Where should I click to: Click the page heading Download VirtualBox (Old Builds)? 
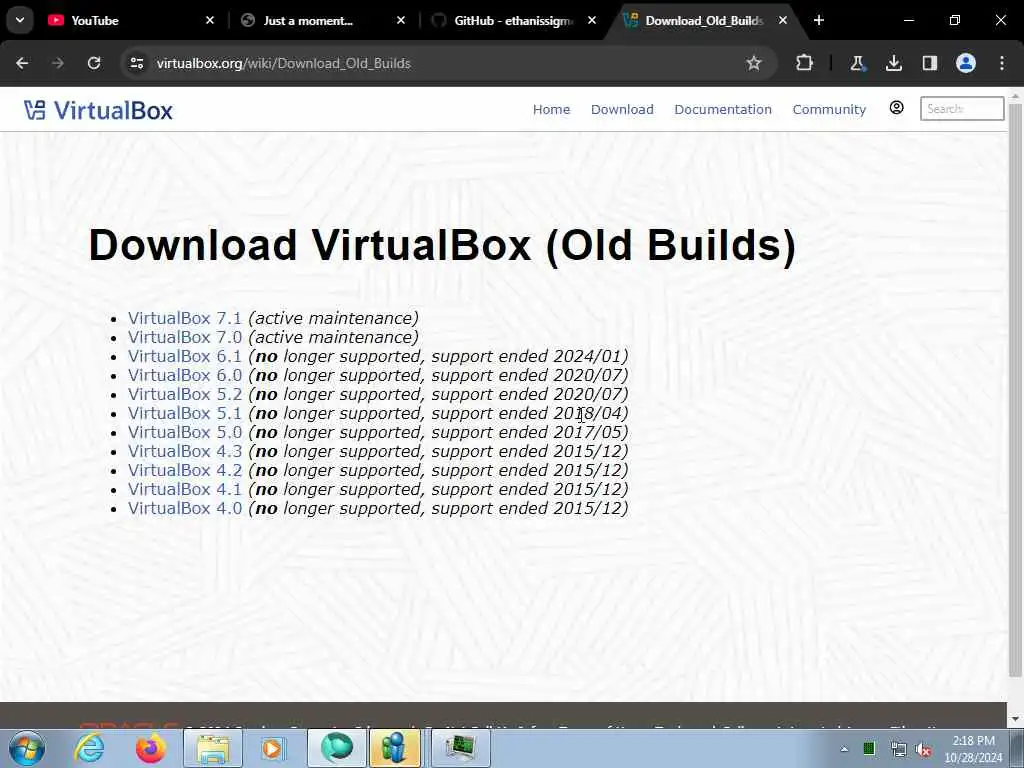[442, 247]
